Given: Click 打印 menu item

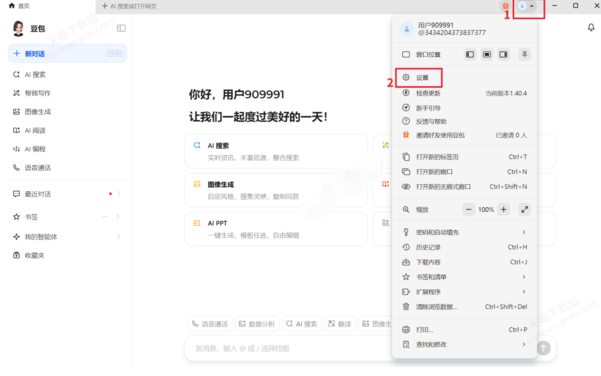Looking at the screenshot, I should (465, 330).
